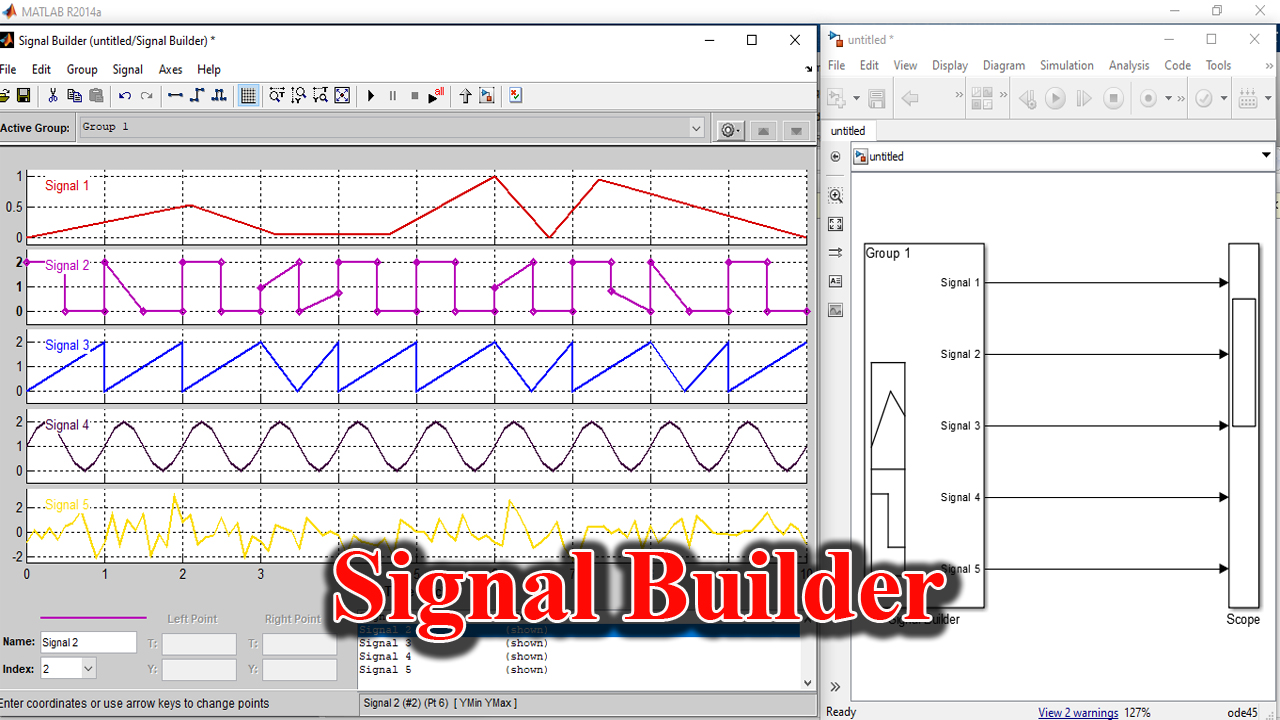Click ode45 in the Simulink status bar
1280x720 pixels.
(x=1245, y=712)
